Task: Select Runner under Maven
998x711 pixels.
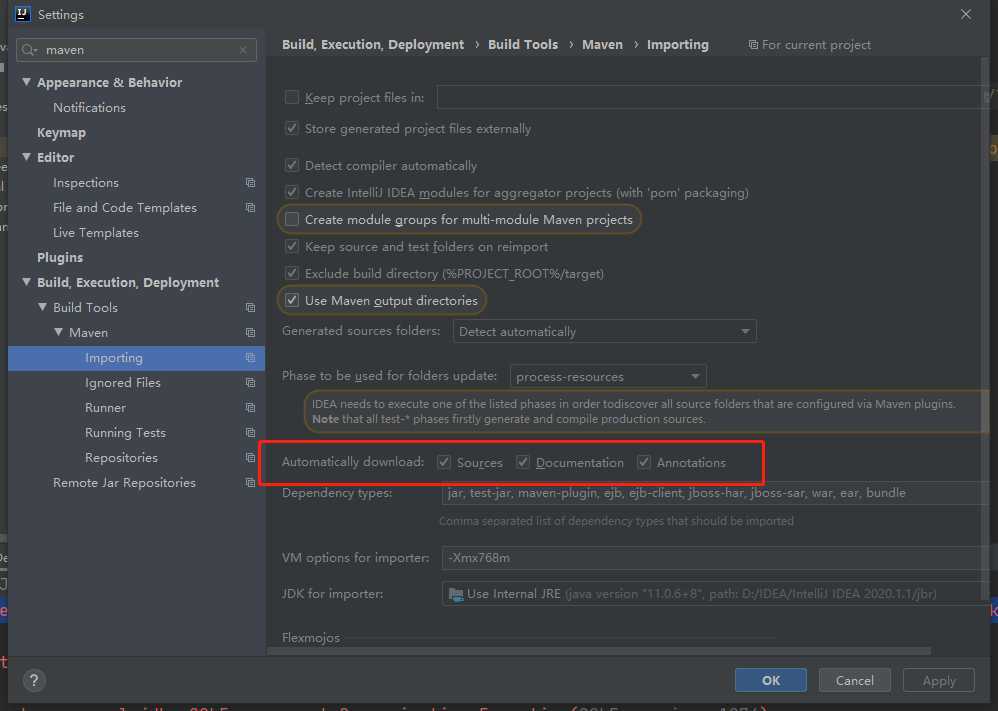Action: pyautogui.click(x=105, y=407)
